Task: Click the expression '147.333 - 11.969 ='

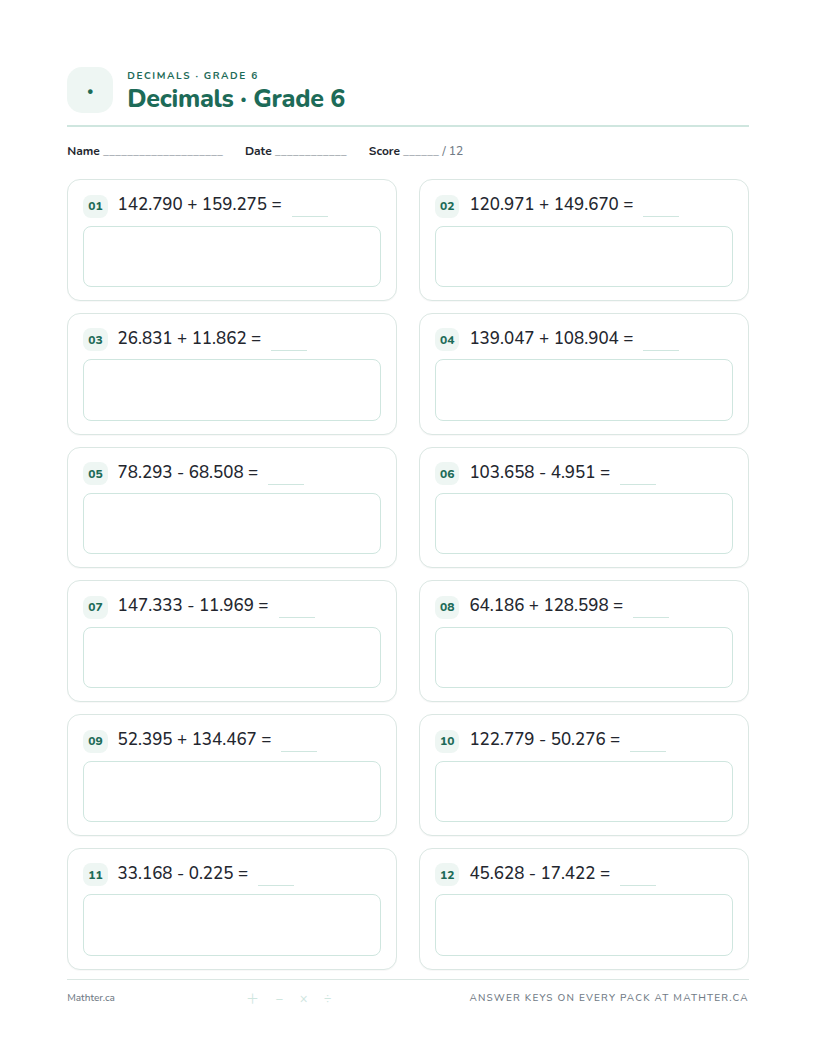Action: coord(193,605)
